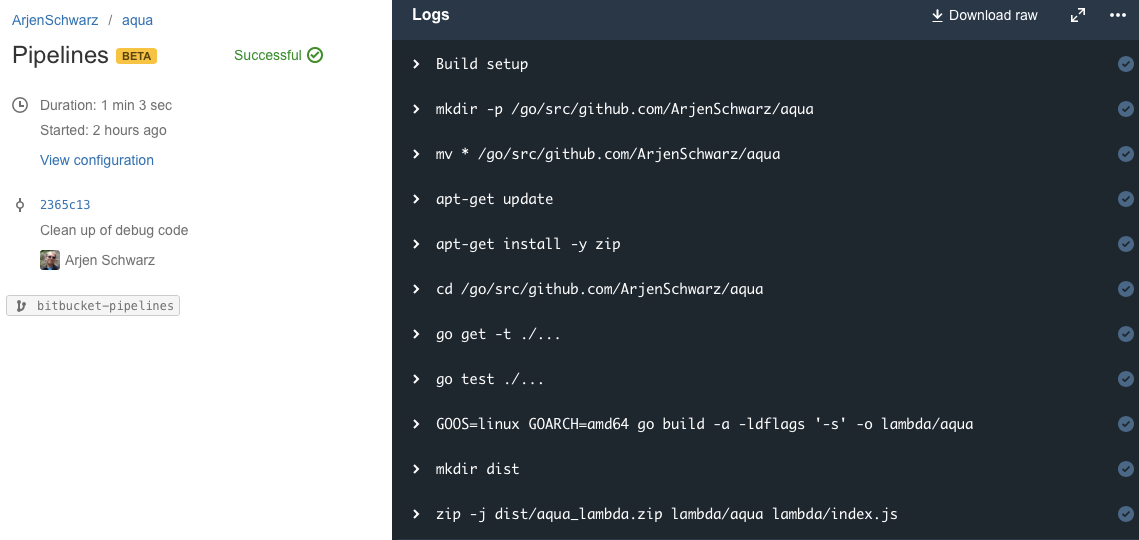The image size is (1139, 540).
Task: Open the View configuration link
Action: [97, 160]
